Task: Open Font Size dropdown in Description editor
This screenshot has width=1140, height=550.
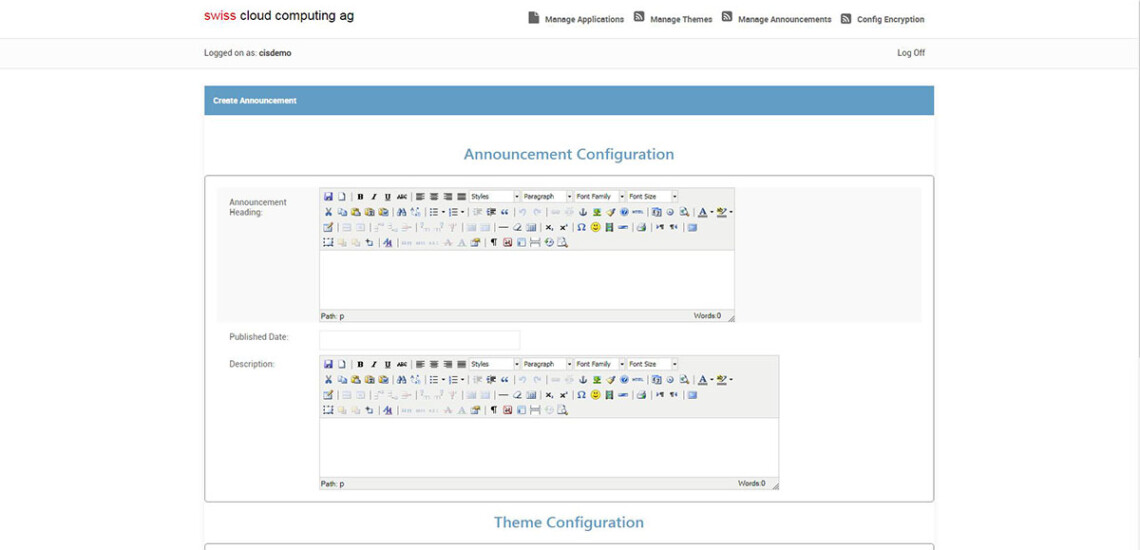Action: pyautogui.click(x=653, y=364)
